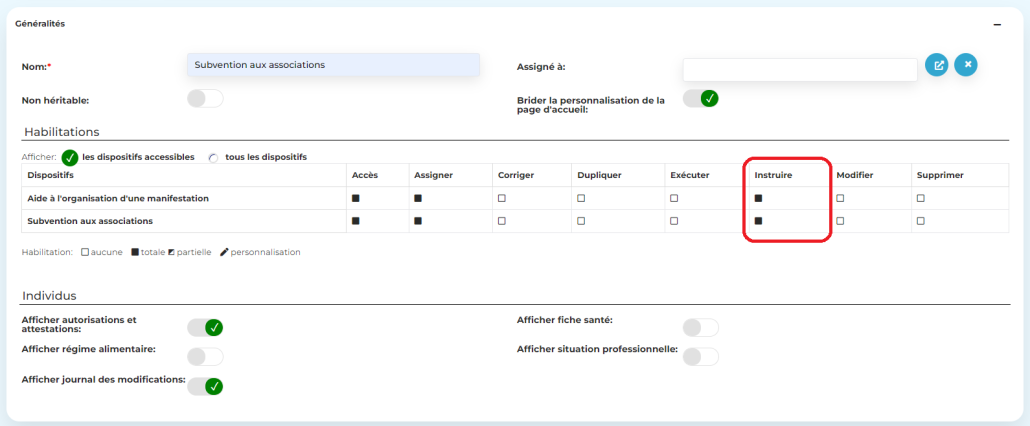
Task: Check Modifier for Aide à l'organisation d'une manifestation
Action: [840, 198]
